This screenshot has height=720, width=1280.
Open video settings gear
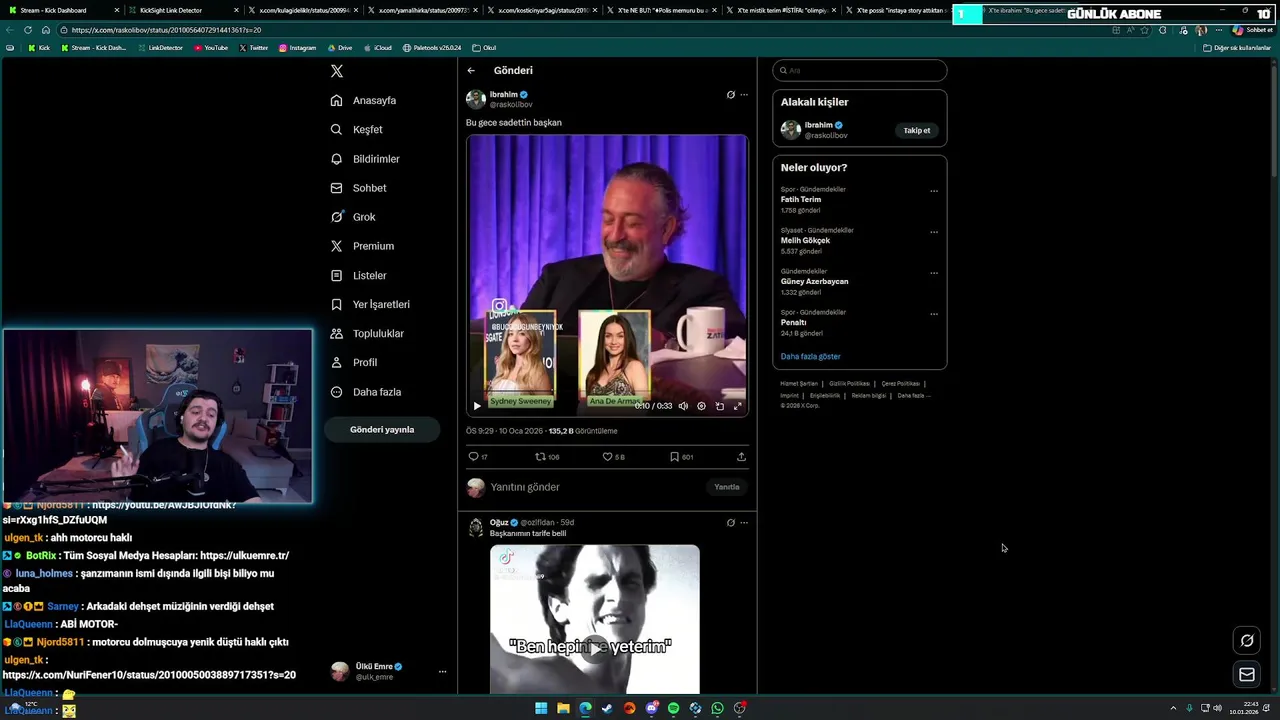(701, 406)
